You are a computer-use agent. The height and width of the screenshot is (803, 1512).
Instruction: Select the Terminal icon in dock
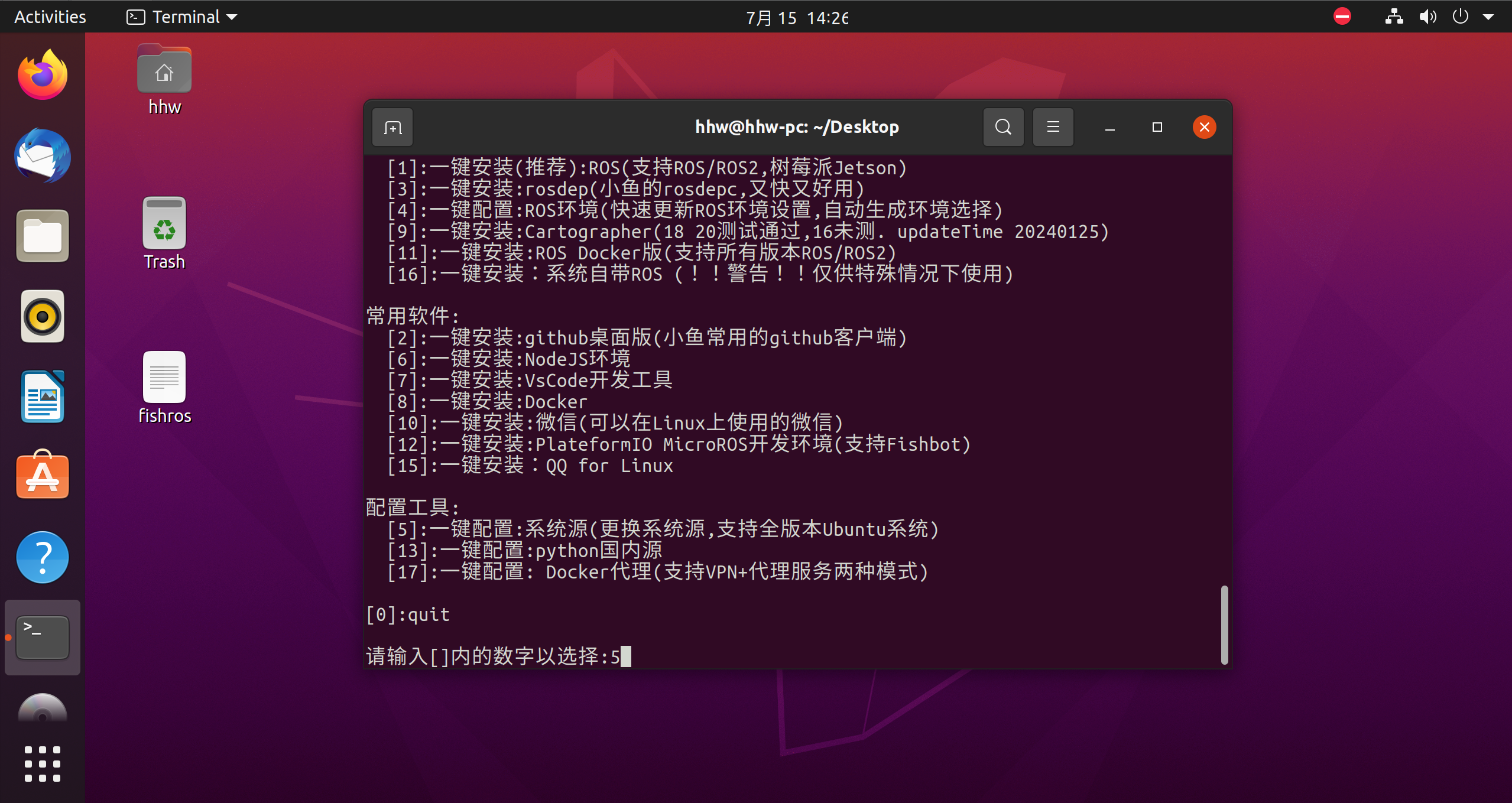point(43,638)
